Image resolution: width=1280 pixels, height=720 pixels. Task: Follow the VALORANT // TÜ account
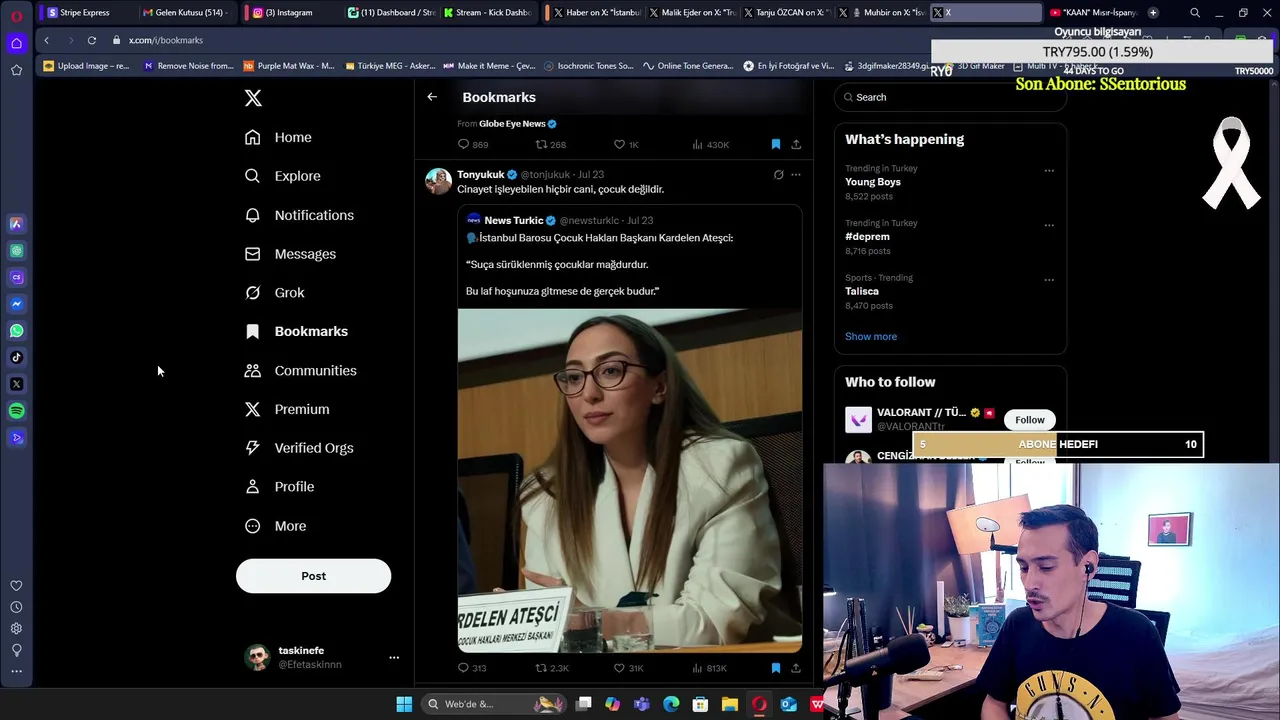[x=1029, y=420]
